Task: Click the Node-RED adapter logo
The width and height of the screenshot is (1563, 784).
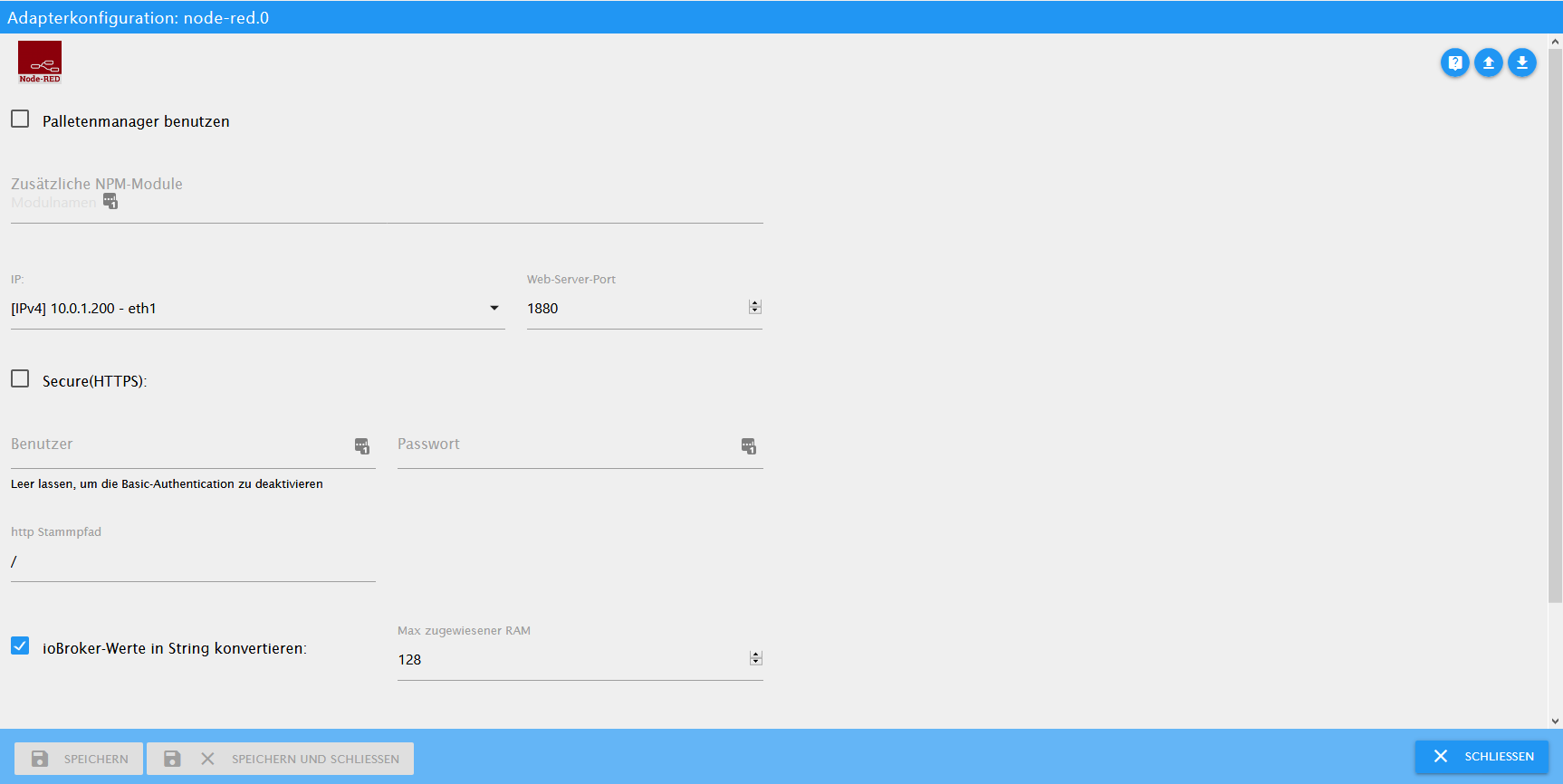Action: click(x=40, y=62)
